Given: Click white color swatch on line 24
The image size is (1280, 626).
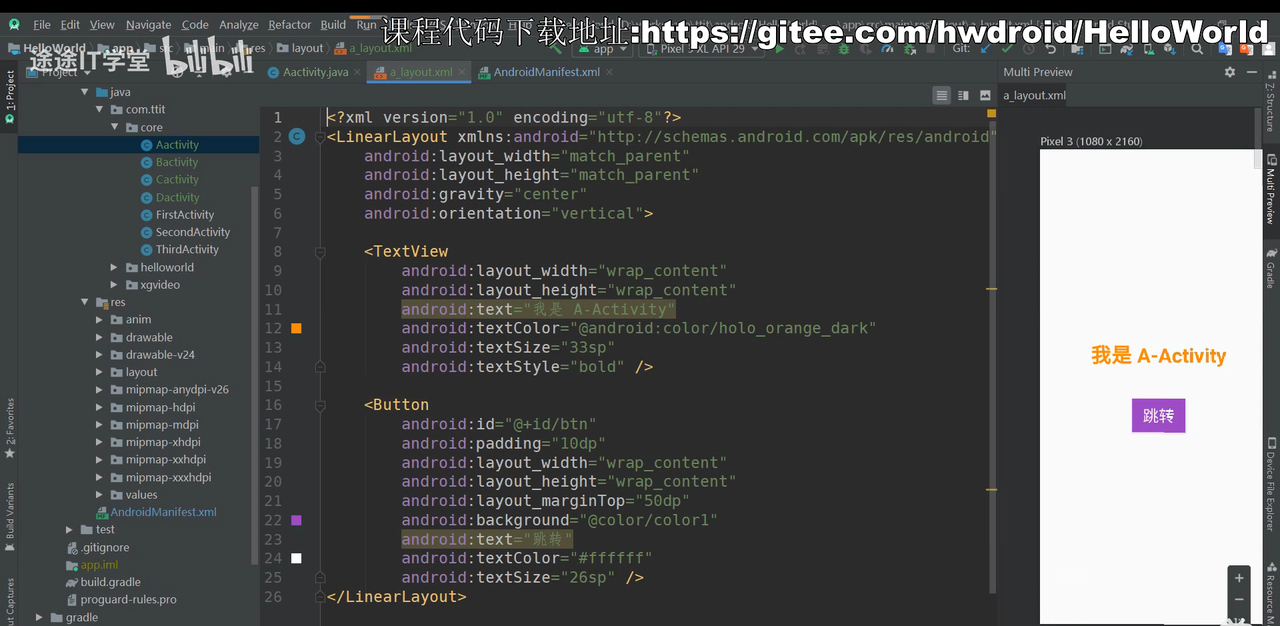Looking at the screenshot, I should (296, 558).
